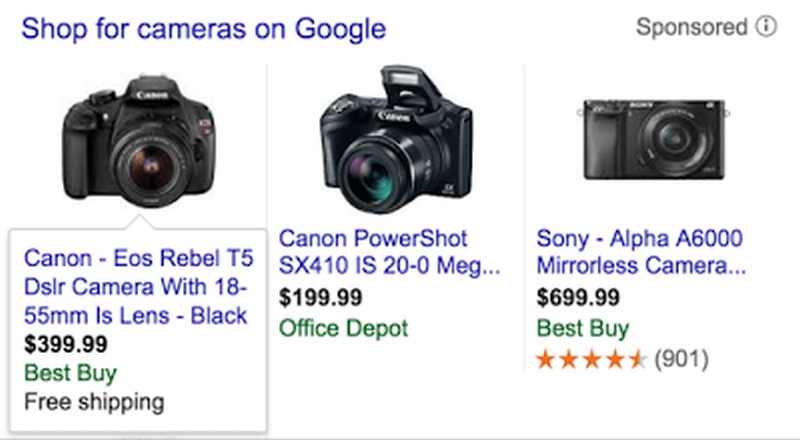Open Canon PowerShot SX410 IS title link
Image resolution: width=800 pixels, height=440 pixels.
point(389,252)
